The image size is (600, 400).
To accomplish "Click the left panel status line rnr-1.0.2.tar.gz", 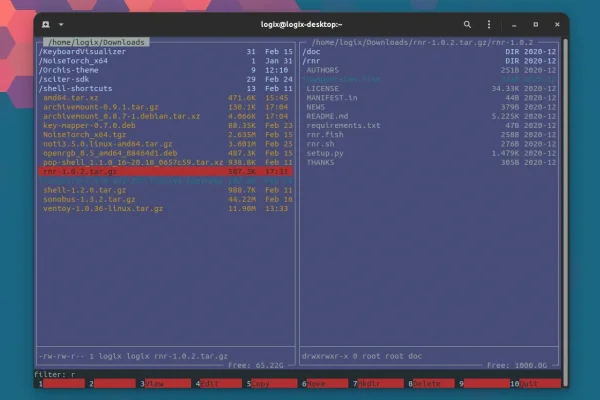I will 133,356.
